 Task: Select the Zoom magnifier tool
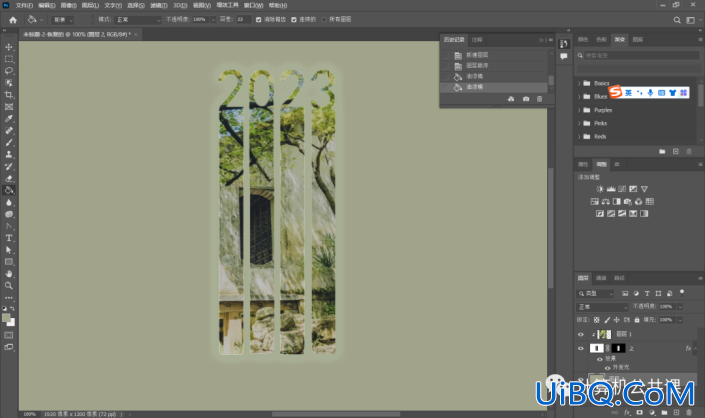pos(9,285)
